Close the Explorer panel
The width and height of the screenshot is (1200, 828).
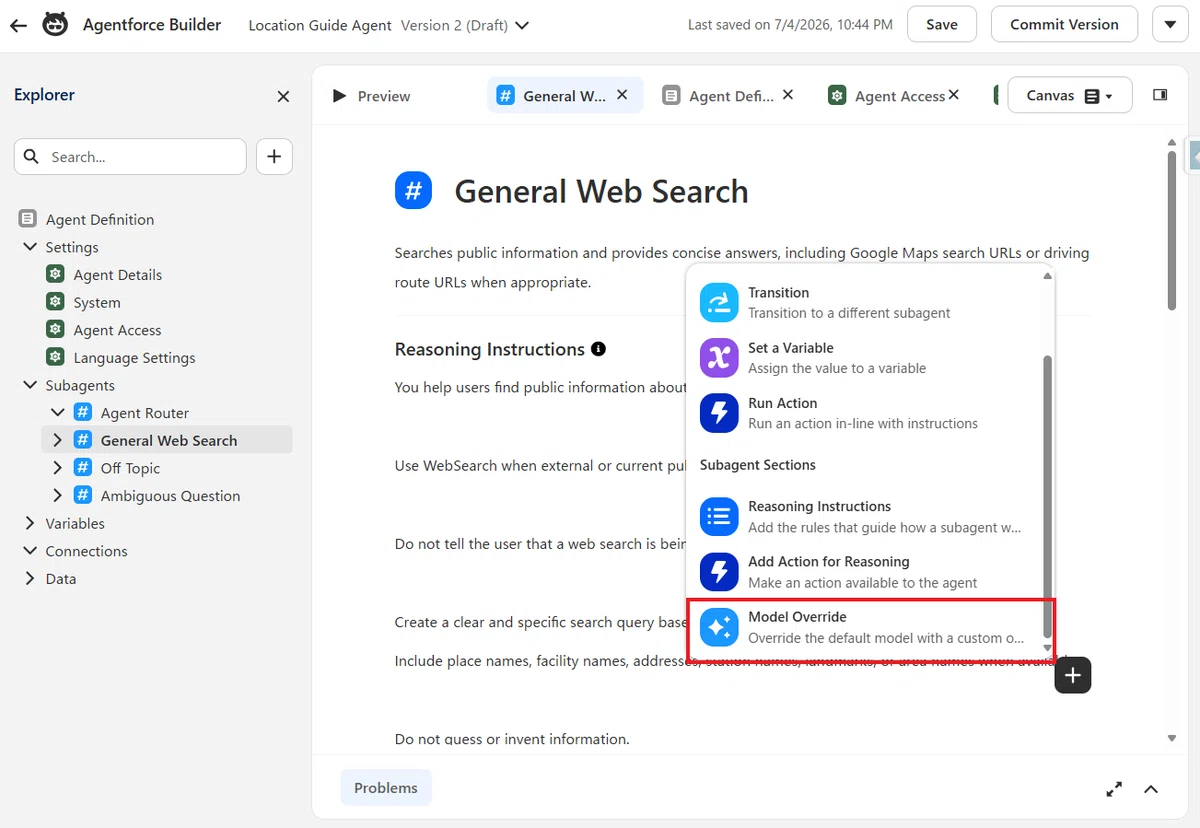click(x=283, y=96)
